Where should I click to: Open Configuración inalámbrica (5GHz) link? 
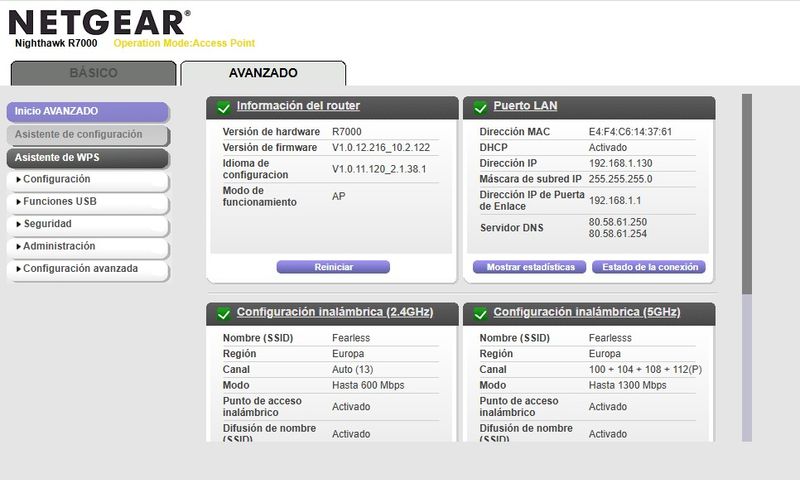point(587,312)
